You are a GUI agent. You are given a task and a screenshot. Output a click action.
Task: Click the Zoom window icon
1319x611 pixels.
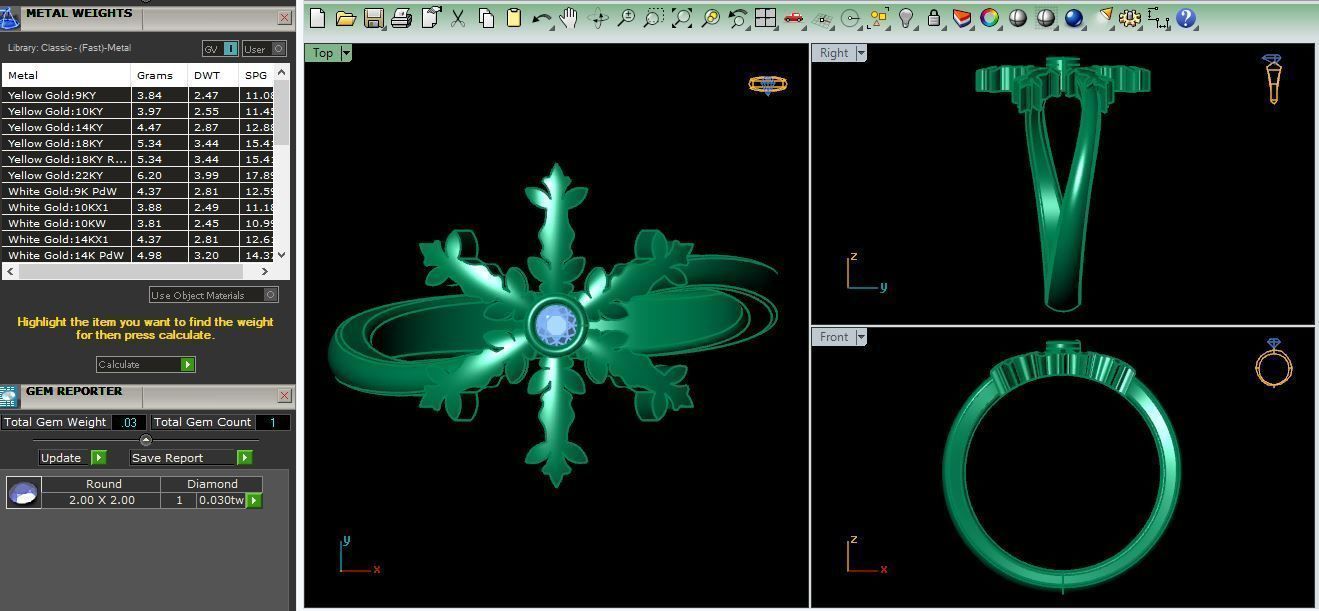pyautogui.click(x=653, y=18)
